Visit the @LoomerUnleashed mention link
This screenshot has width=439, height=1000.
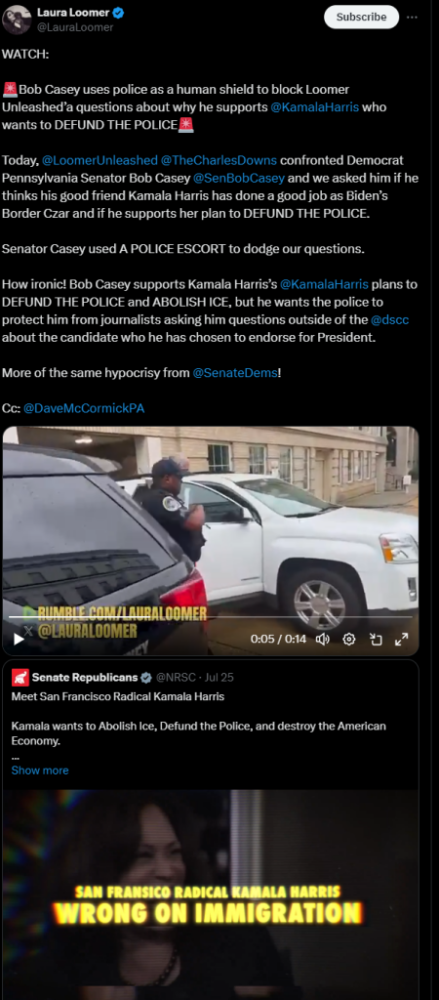(x=100, y=161)
